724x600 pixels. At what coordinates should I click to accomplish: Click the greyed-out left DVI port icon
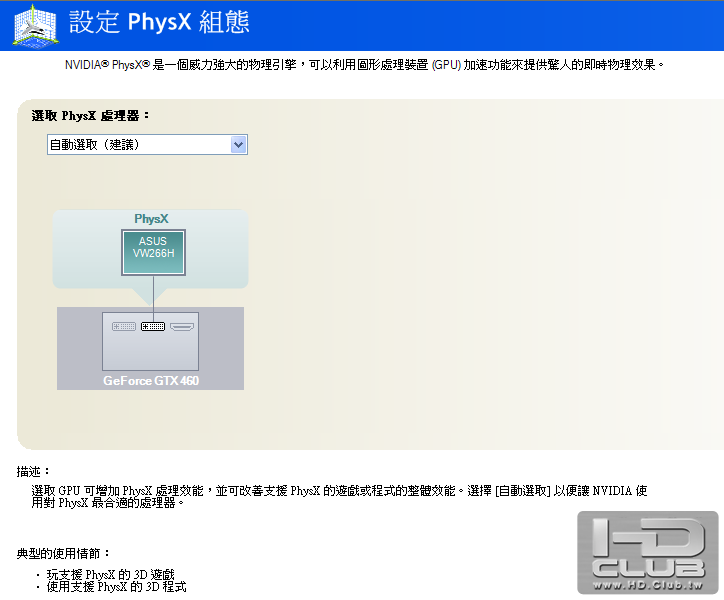pyautogui.click(x=124, y=327)
